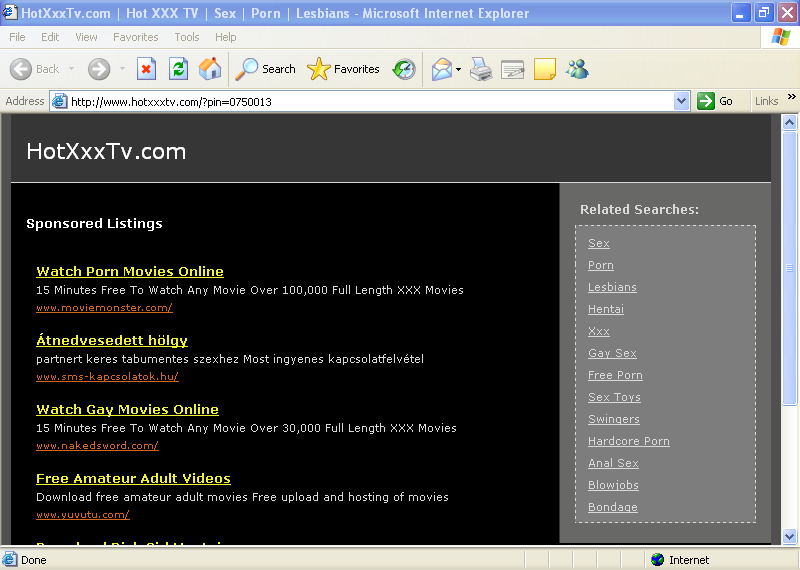Click the vertical scrollbar down arrow
Viewport: 800px width, 570px height.
point(790,537)
